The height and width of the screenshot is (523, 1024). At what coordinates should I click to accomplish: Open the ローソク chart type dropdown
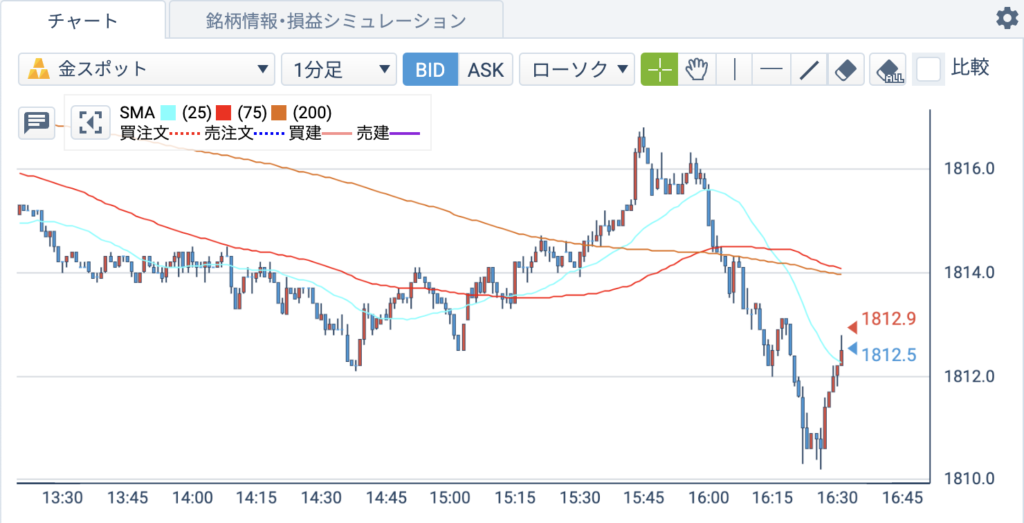577,69
